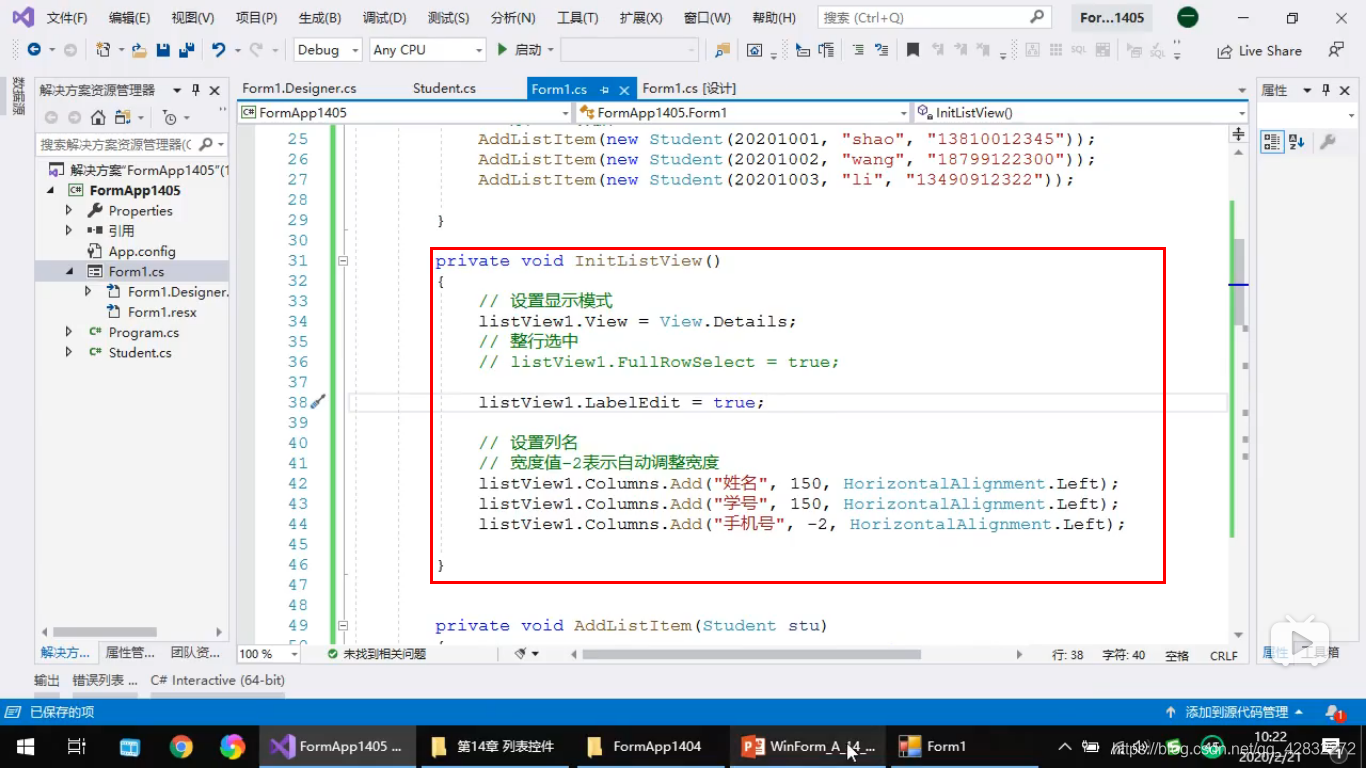Open the InitListView() member dropdown
1366x768 pixels.
tap(1081, 113)
